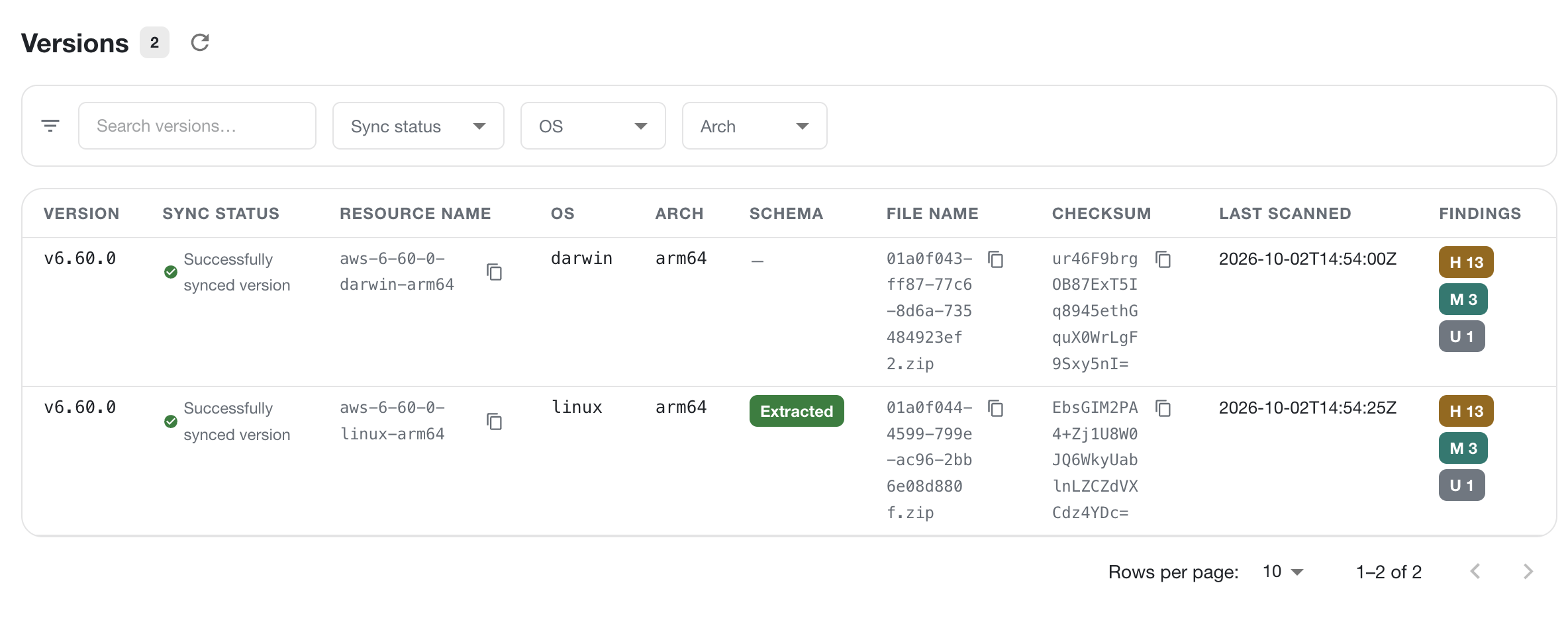Copy file name starting 01a0f044

(996, 409)
